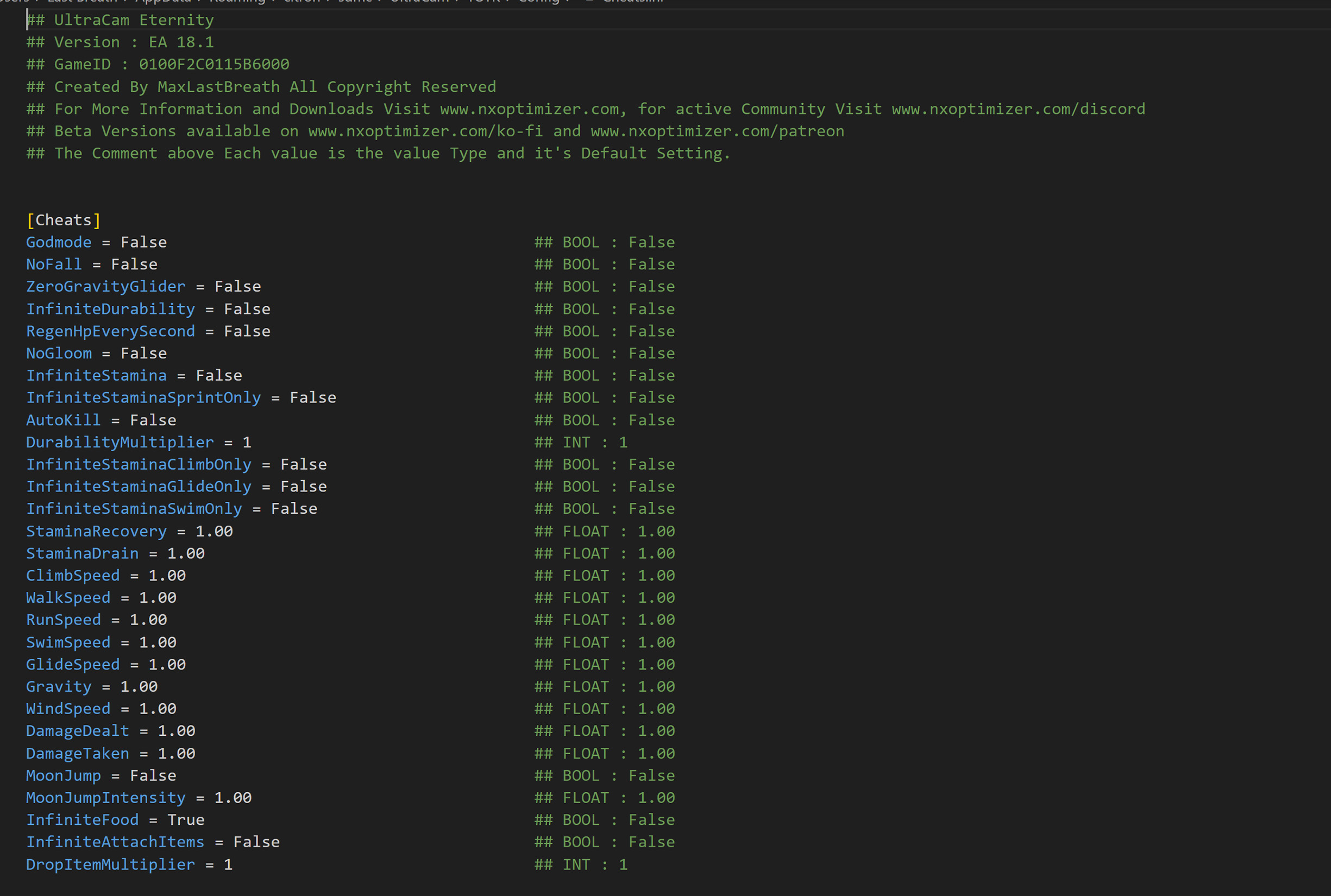The image size is (1331, 896).
Task: Click the StaminaDrain key name
Action: (x=83, y=554)
